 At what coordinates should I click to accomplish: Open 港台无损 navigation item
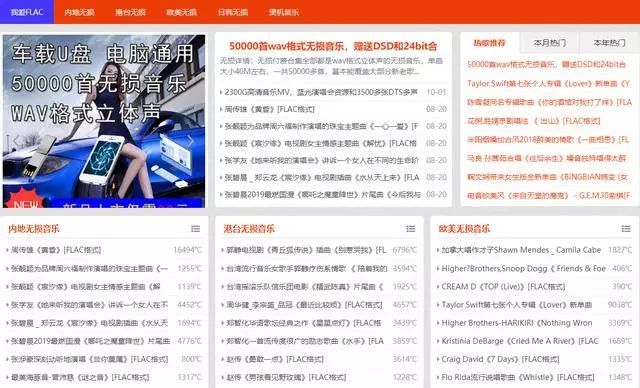pos(130,12)
